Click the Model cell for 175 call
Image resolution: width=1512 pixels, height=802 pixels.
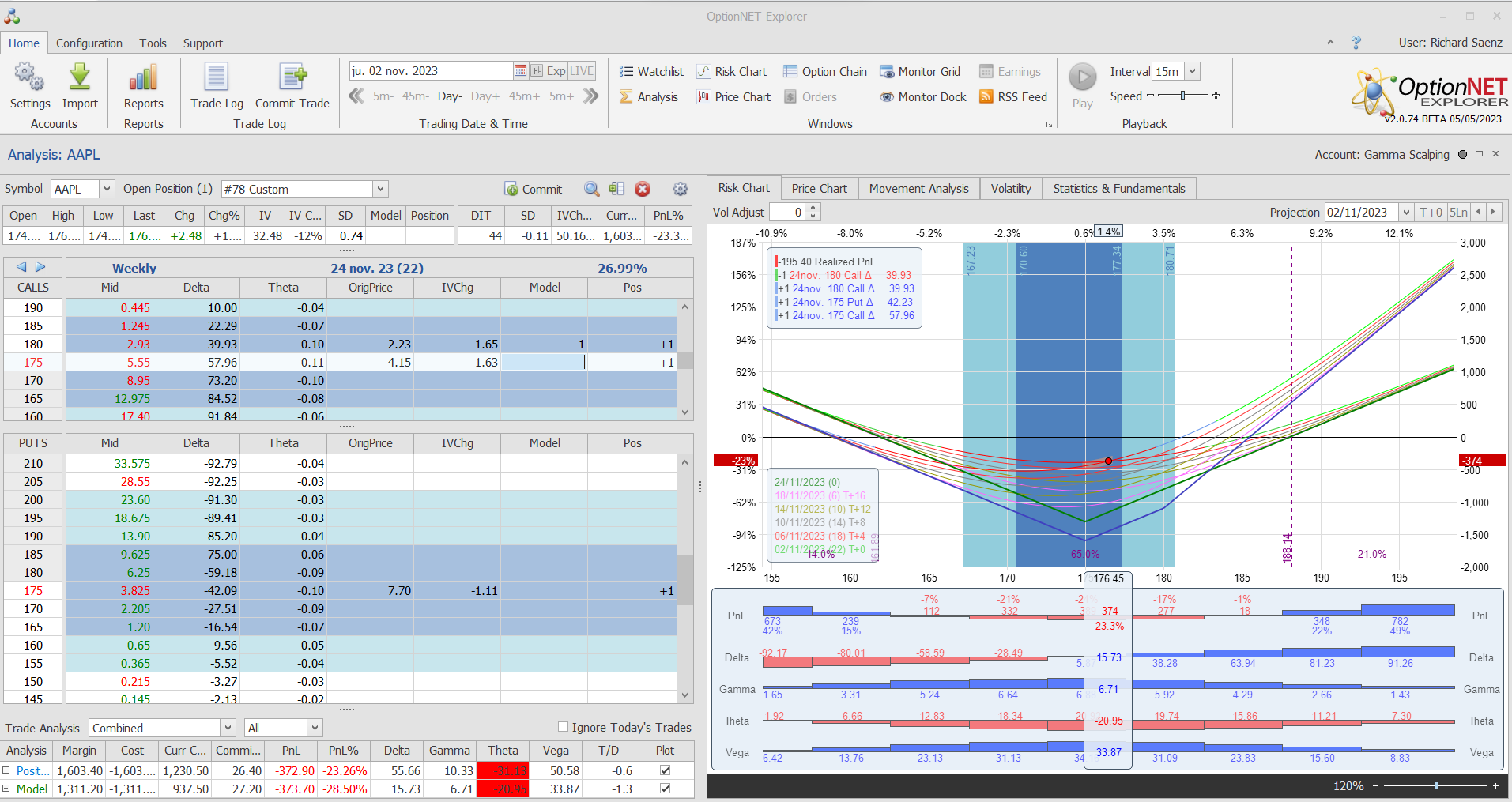pos(544,362)
